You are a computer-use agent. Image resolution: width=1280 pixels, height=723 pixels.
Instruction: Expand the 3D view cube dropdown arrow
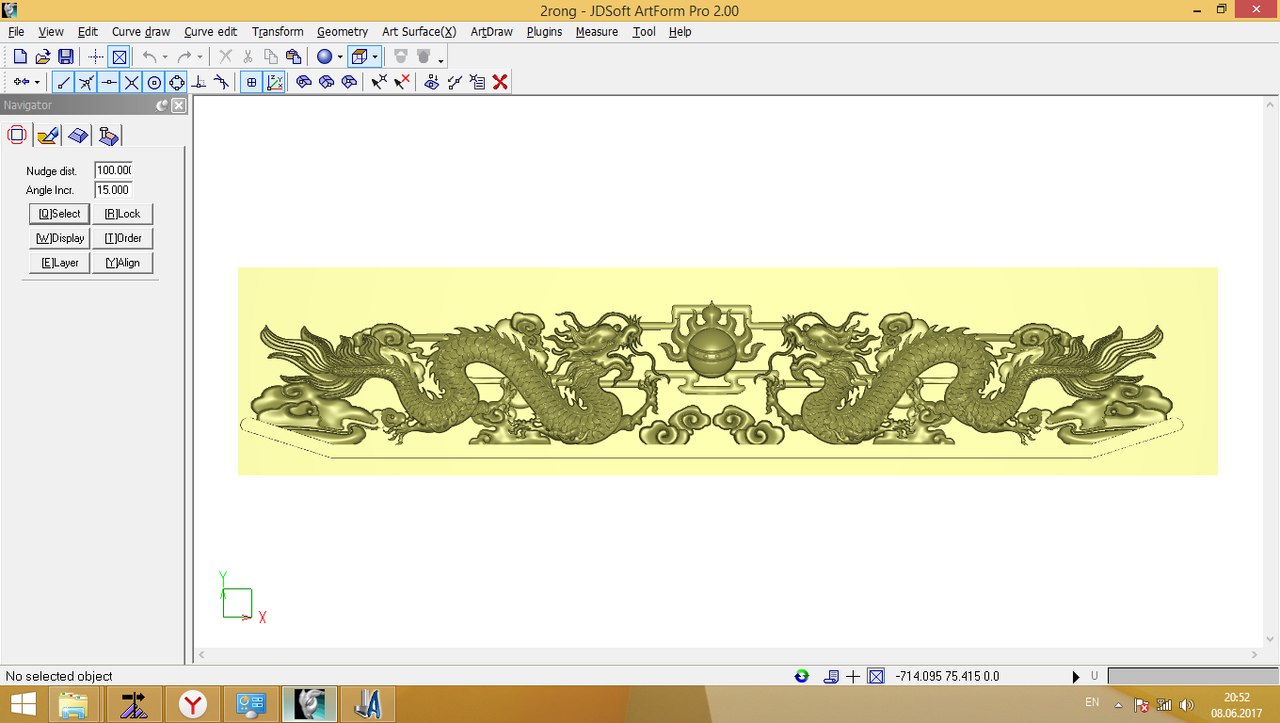pyautogui.click(x=375, y=58)
